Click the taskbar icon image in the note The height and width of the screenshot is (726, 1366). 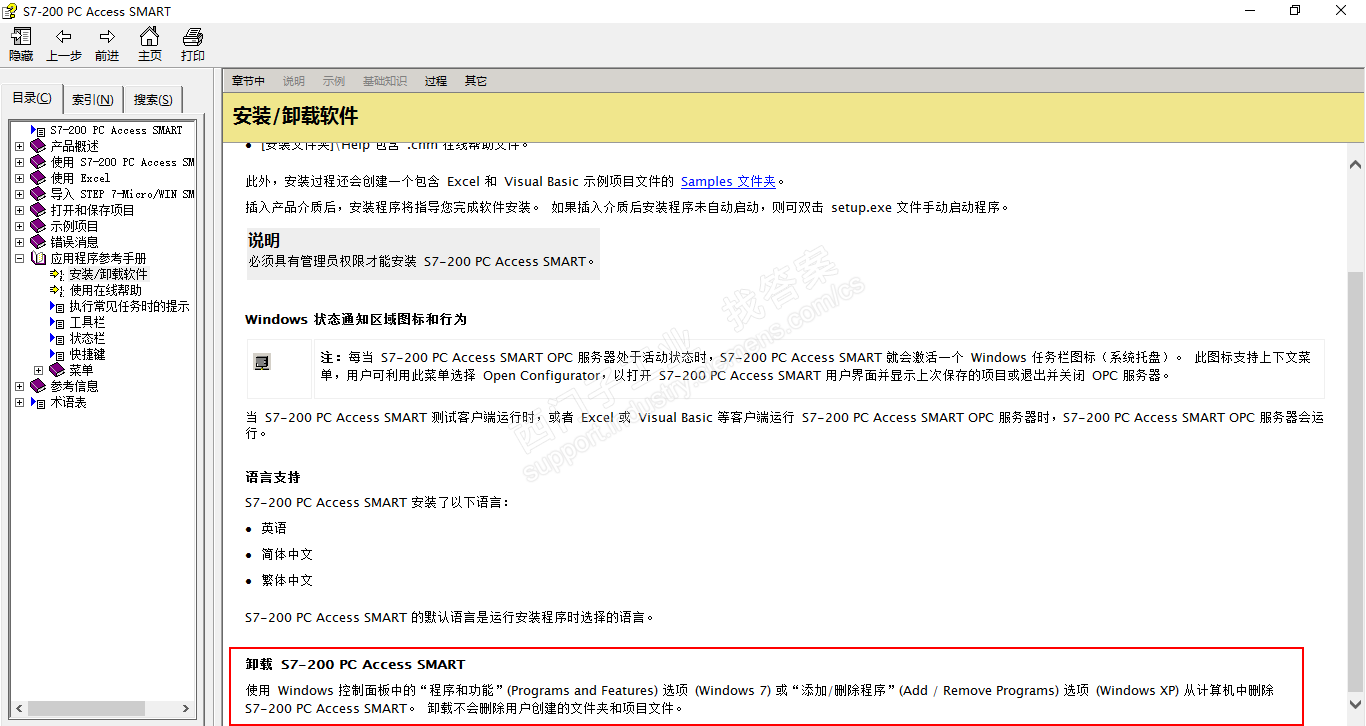pos(262,362)
